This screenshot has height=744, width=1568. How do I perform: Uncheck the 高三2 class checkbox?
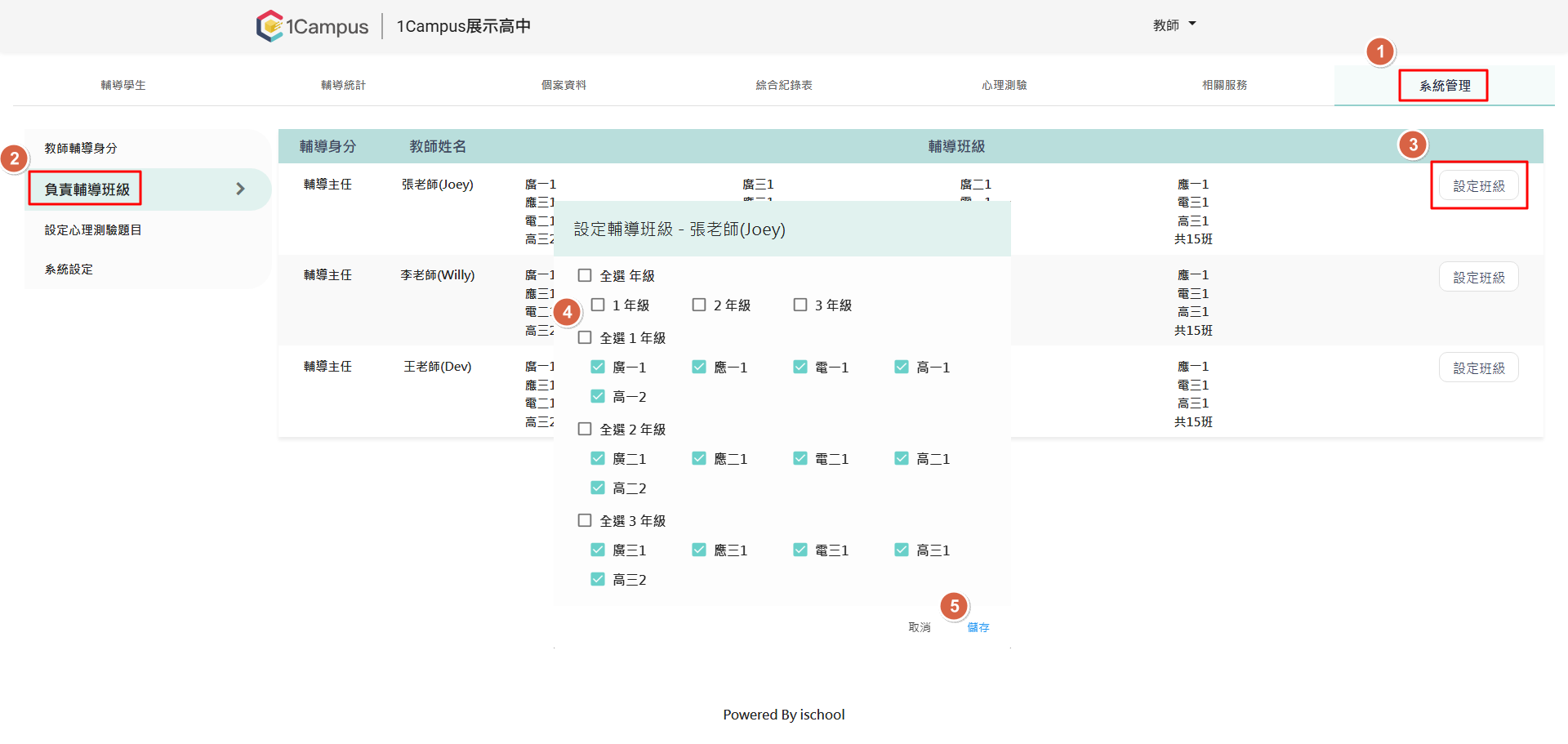598,580
